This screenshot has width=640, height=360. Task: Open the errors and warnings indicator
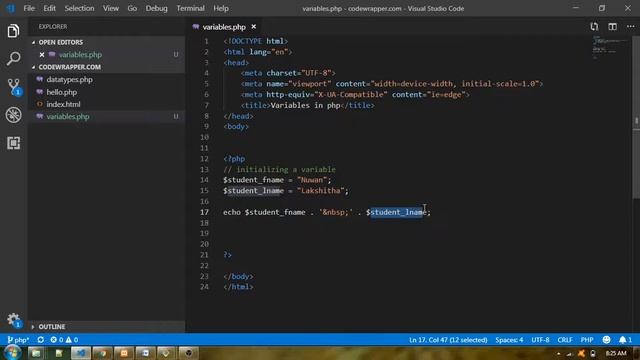click(x=64, y=340)
